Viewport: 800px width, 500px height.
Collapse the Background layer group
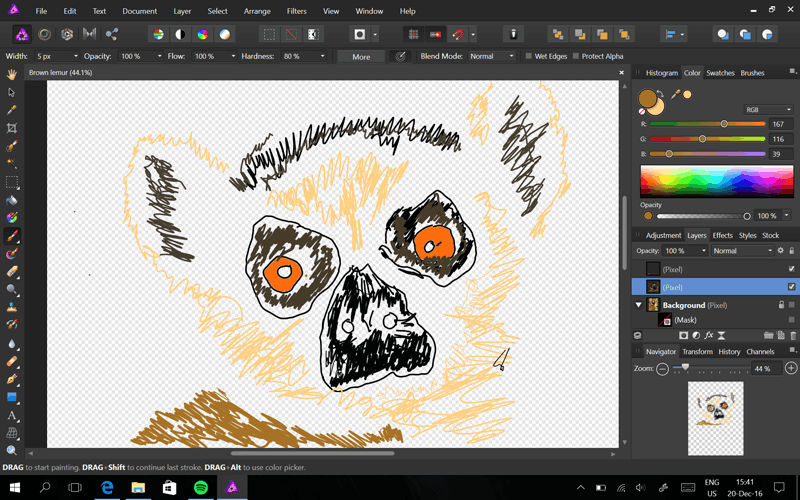coord(639,305)
